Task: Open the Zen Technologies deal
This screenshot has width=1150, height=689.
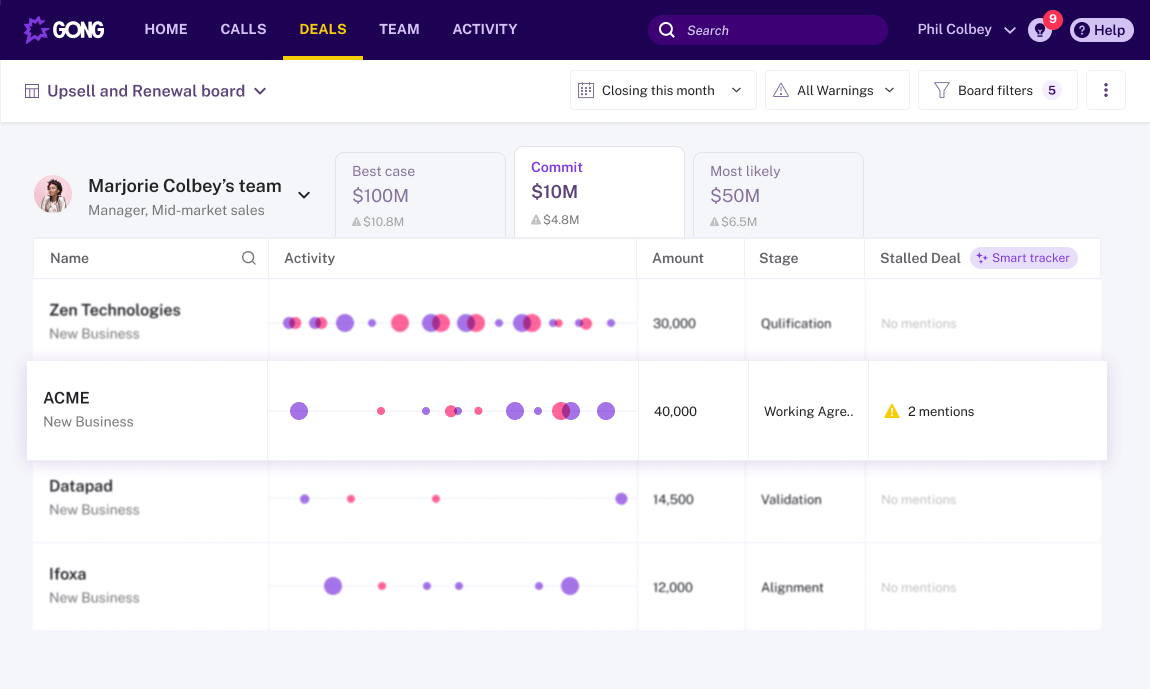Action: (x=114, y=310)
